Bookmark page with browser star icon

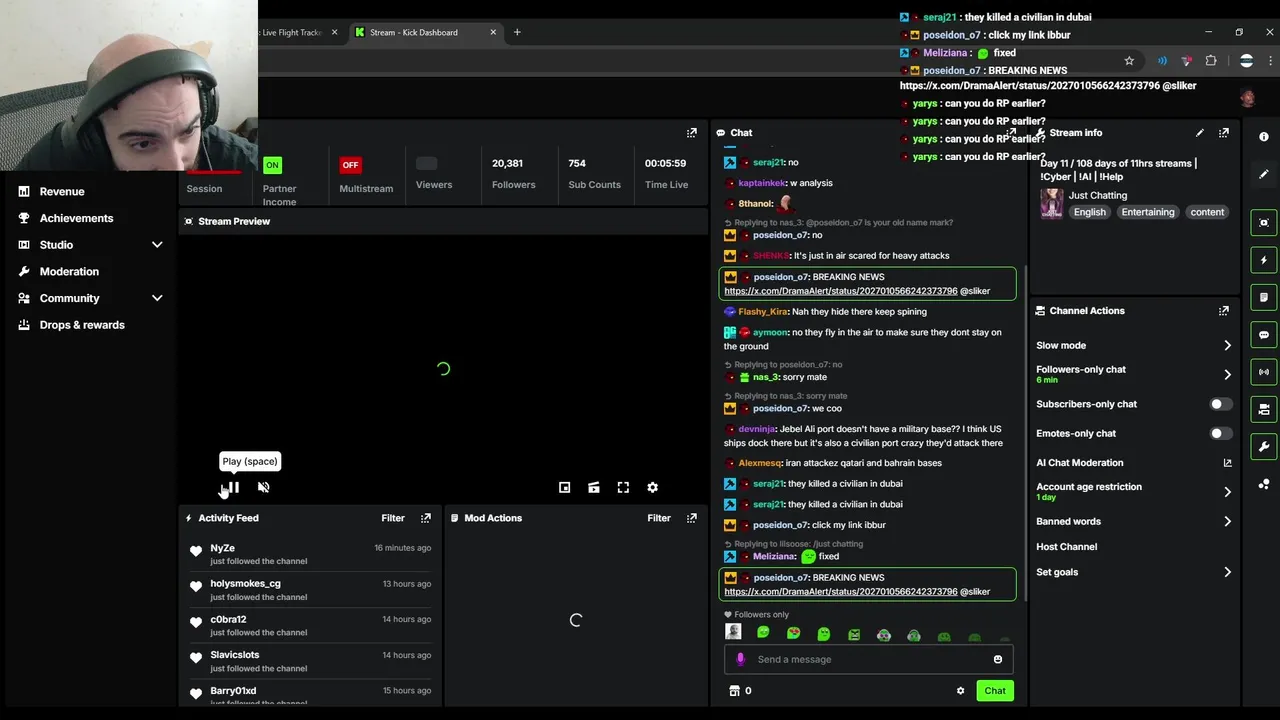click(x=1129, y=61)
